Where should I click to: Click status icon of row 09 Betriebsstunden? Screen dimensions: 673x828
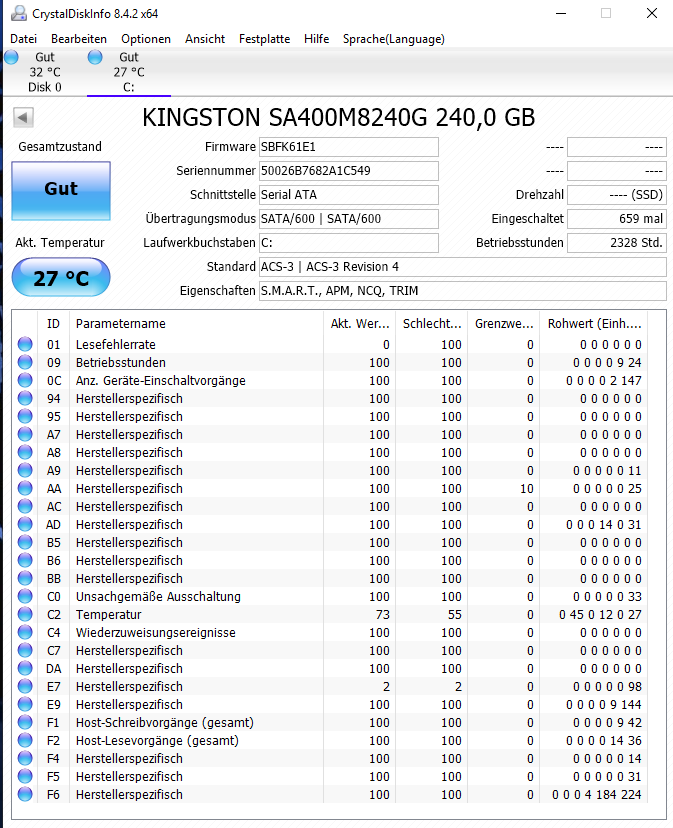pos(25,362)
